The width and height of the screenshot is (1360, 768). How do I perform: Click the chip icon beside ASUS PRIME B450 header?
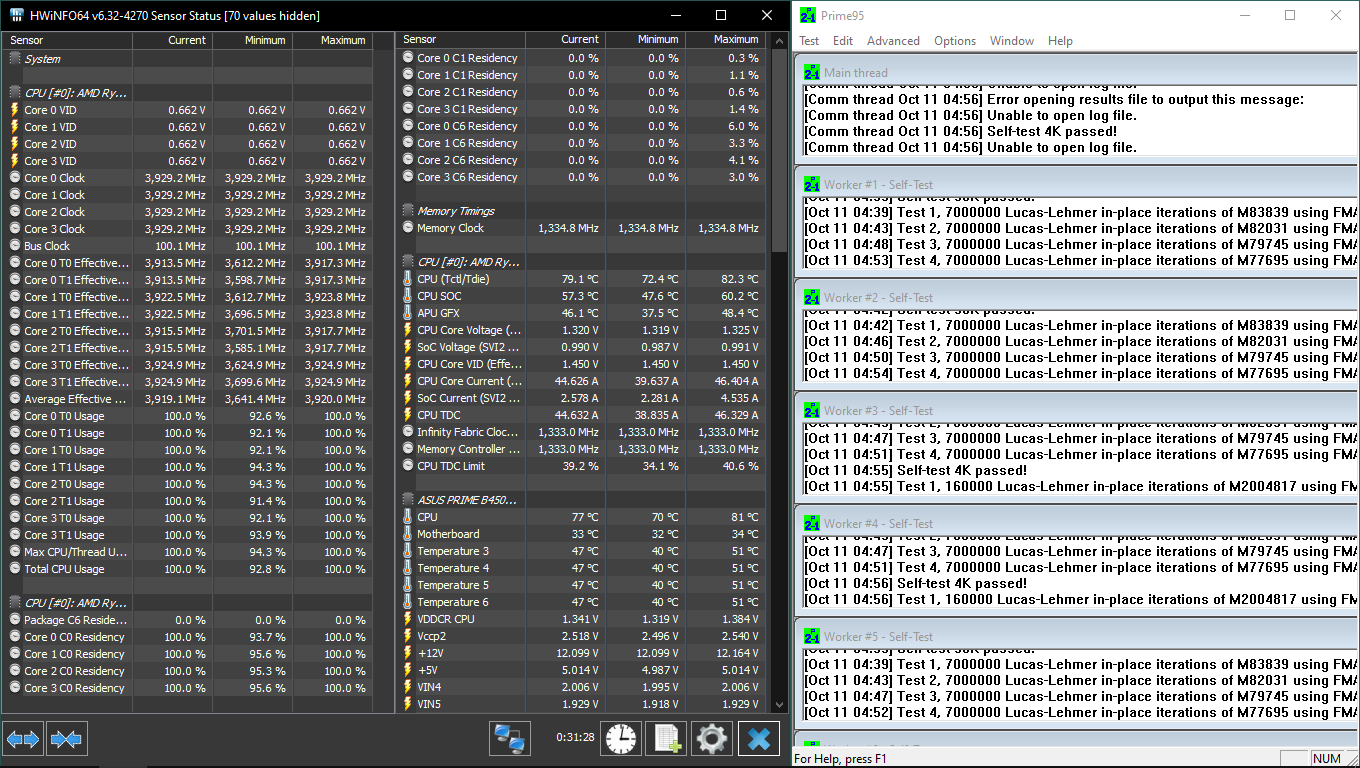click(407, 499)
